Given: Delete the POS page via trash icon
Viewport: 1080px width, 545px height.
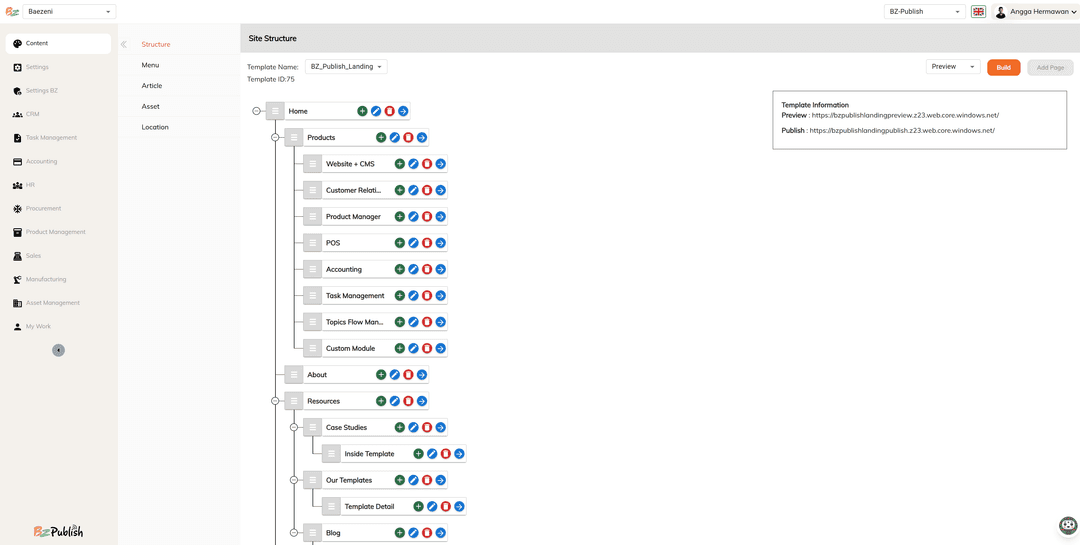Looking at the screenshot, I should click(x=427, y=243).
